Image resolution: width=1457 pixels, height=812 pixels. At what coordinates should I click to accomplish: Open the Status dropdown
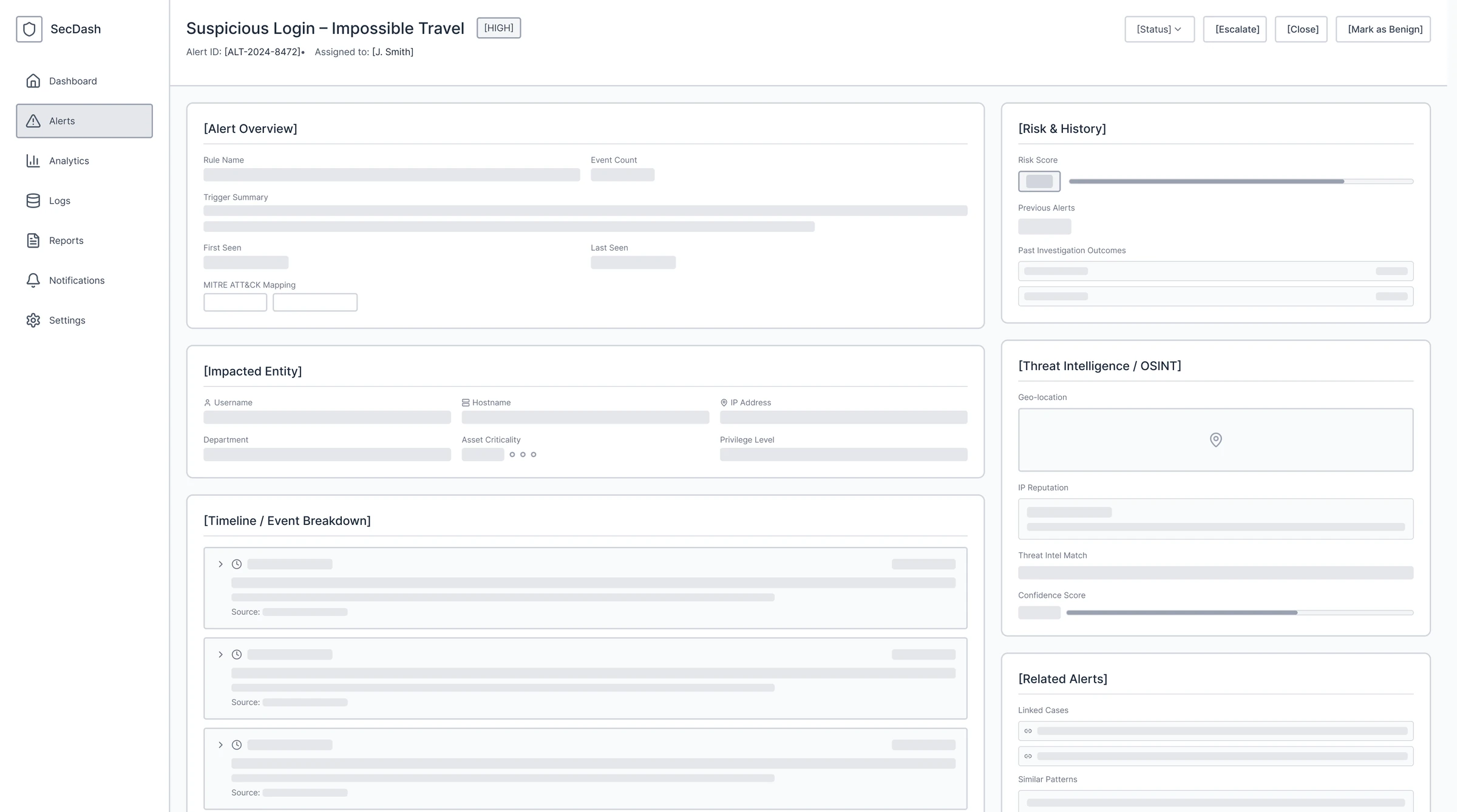pos(1160,29)
